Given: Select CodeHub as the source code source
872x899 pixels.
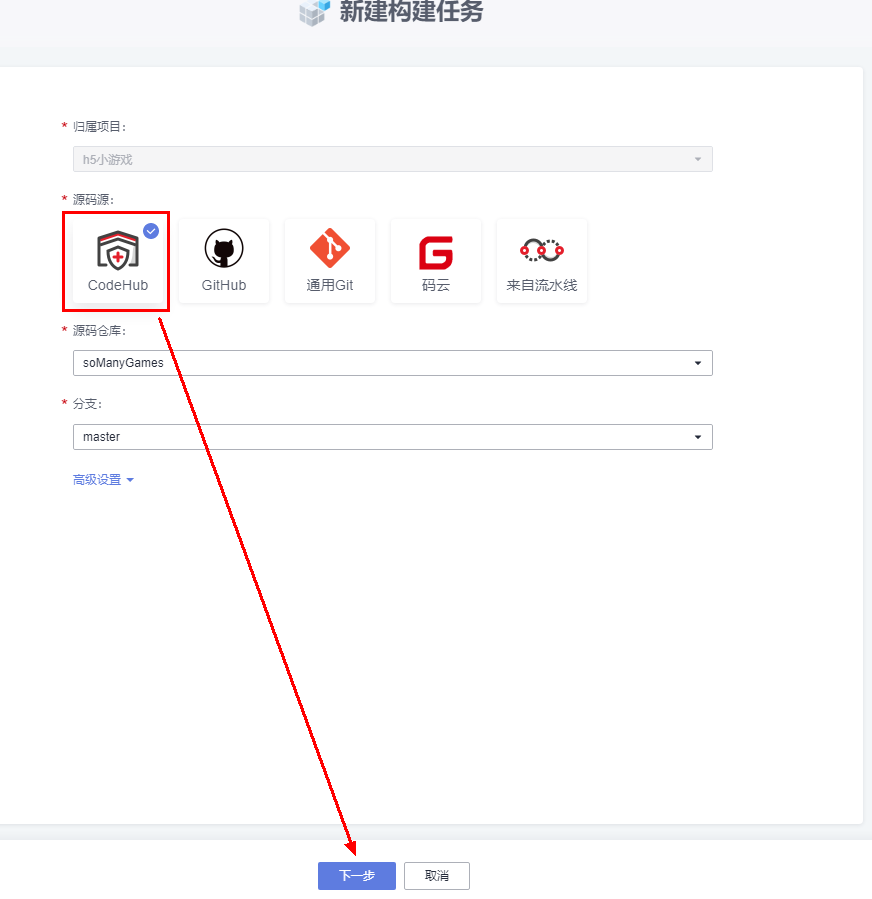Looking at the screenshot, I should click(118, 261).
